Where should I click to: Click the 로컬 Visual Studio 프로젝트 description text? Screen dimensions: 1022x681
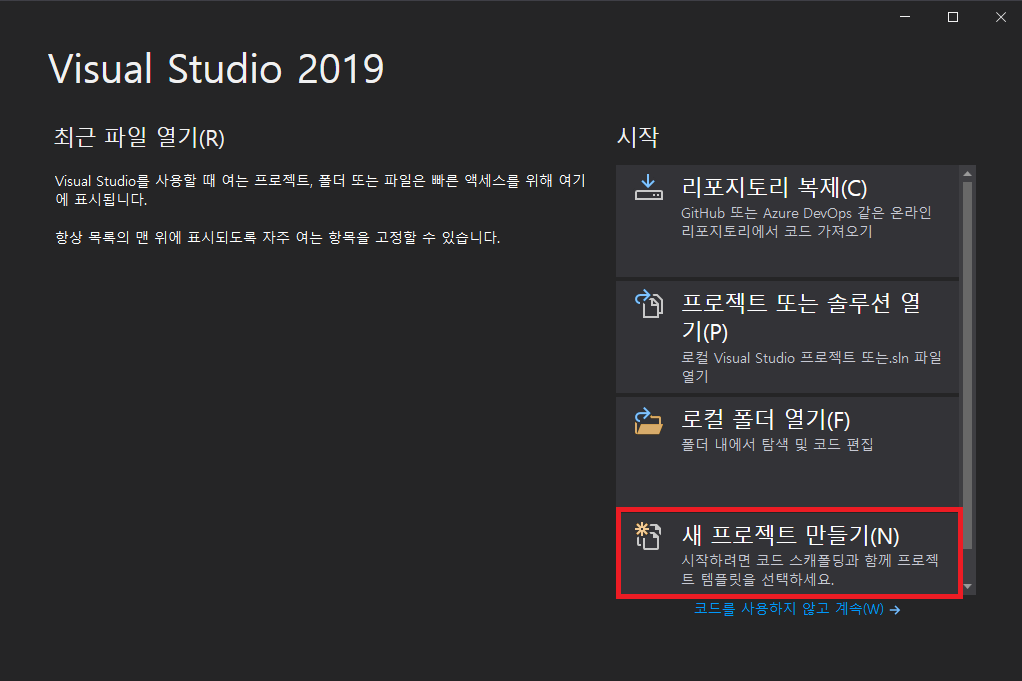[x=811, y=366]
